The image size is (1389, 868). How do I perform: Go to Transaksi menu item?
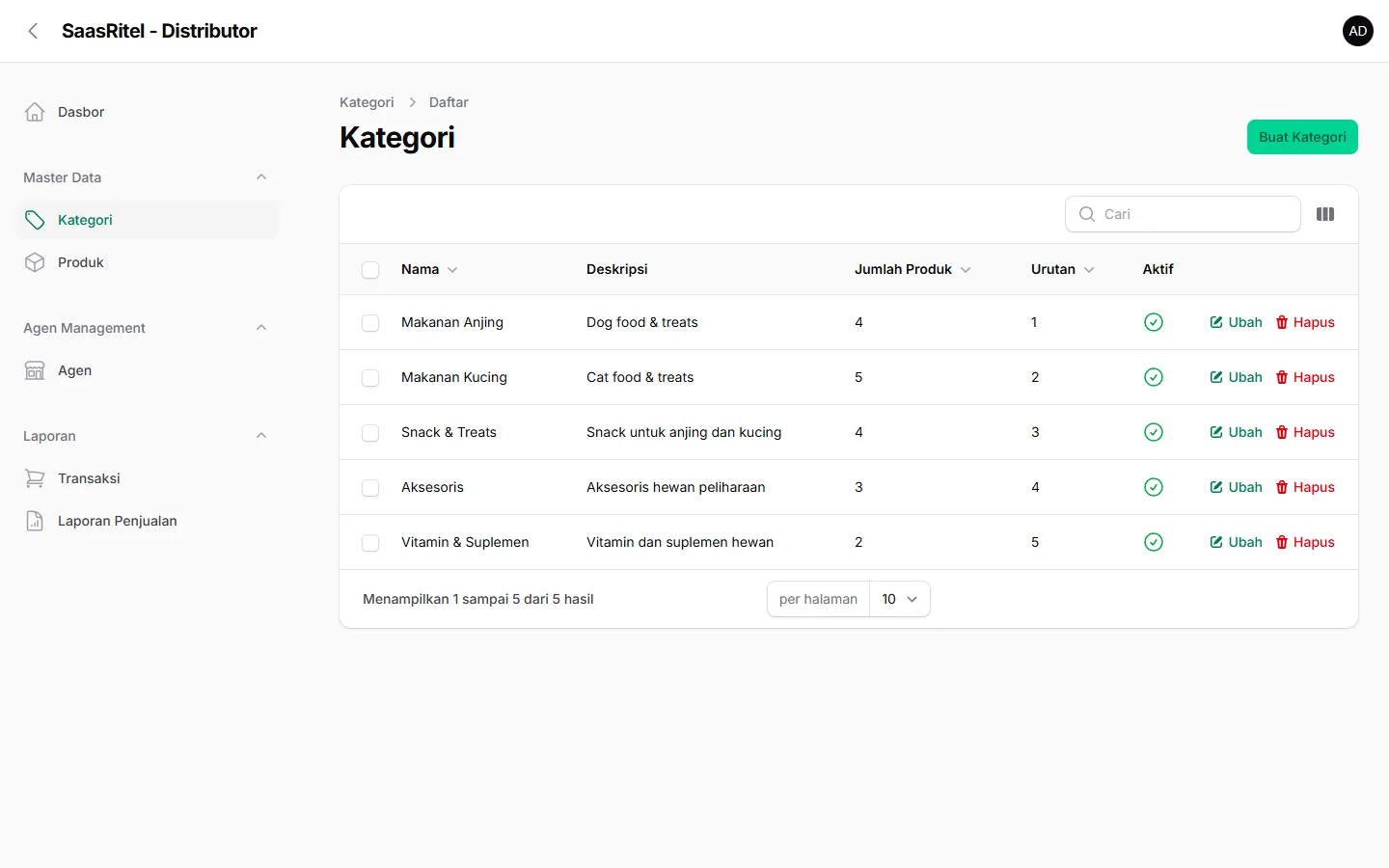147,478
